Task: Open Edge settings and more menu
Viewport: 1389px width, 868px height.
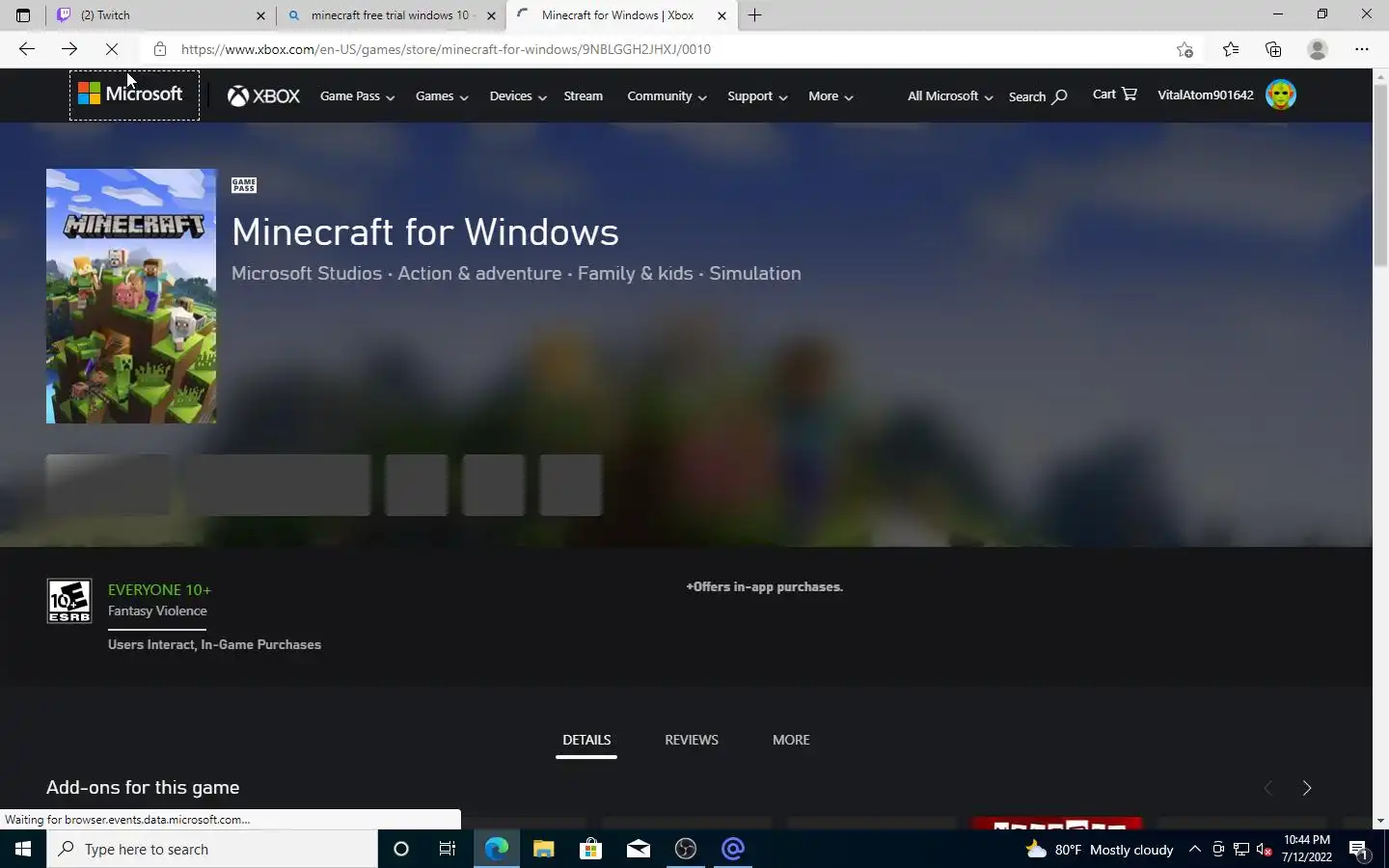Action: coord(1362,49)
